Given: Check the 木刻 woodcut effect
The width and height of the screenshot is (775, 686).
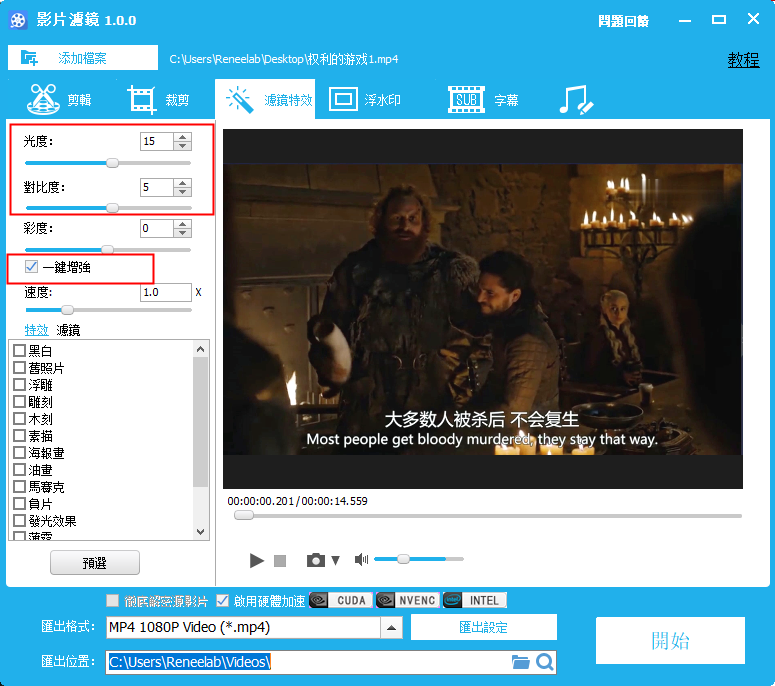Looking at the screenshot, I should (x=20, y=419).
